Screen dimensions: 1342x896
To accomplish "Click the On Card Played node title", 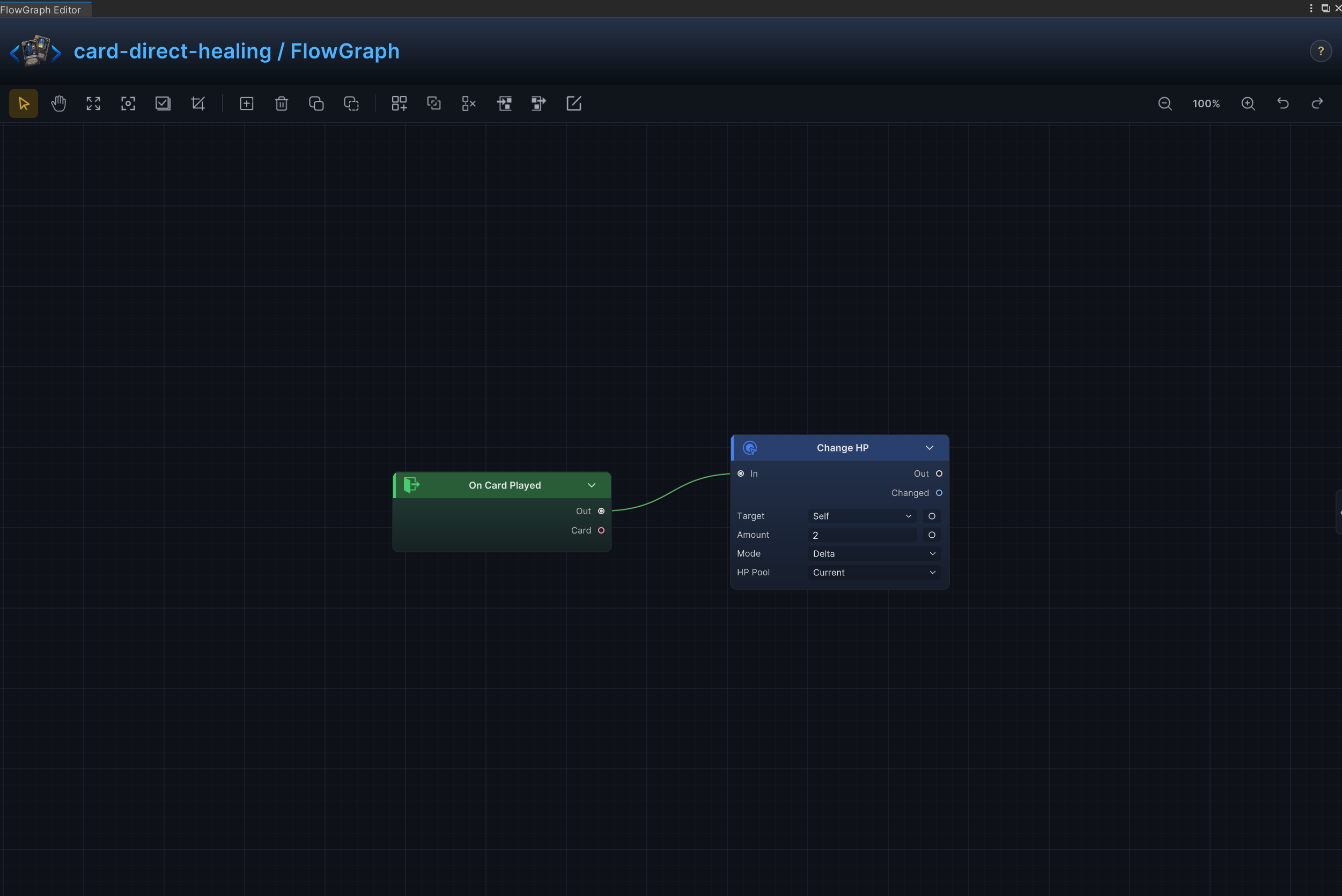I will pos(505,485).
